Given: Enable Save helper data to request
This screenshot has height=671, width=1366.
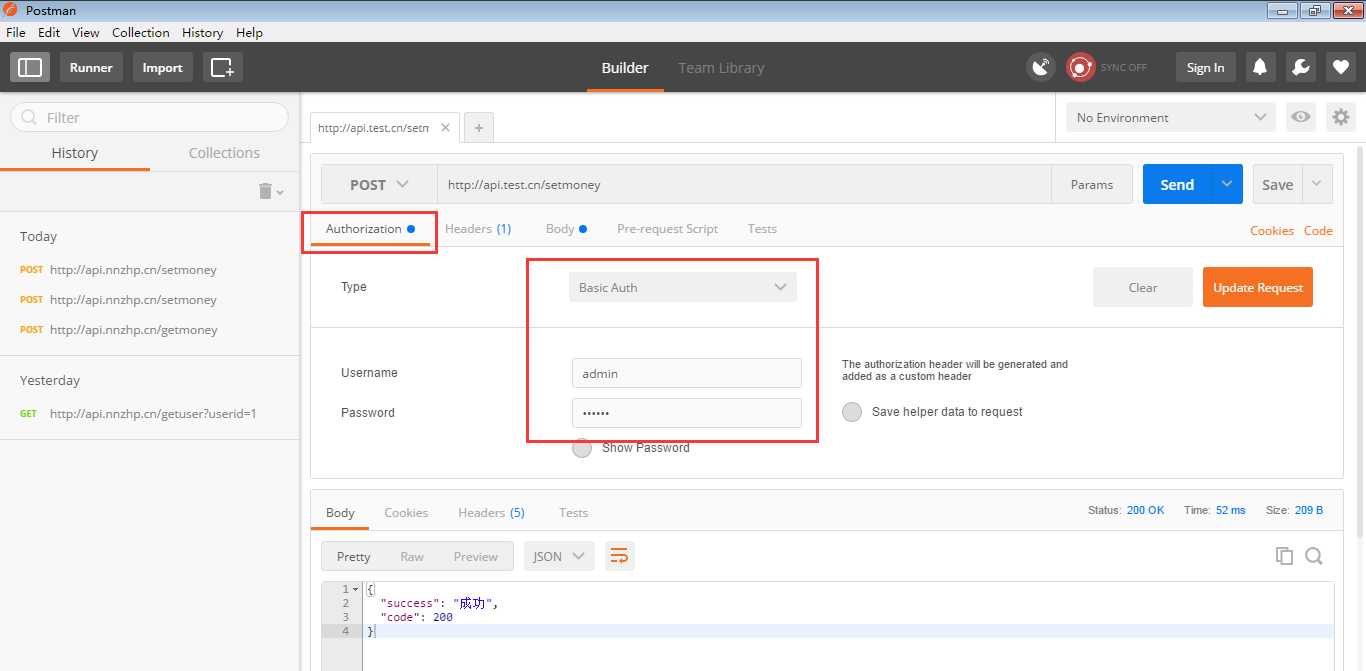Looking at the screenshot, I should (x=852, y=412).
